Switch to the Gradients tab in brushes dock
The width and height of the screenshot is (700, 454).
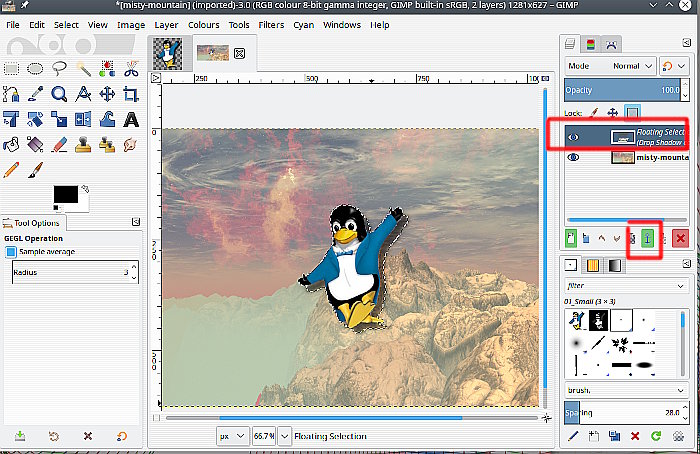click(x=615, y=266)
